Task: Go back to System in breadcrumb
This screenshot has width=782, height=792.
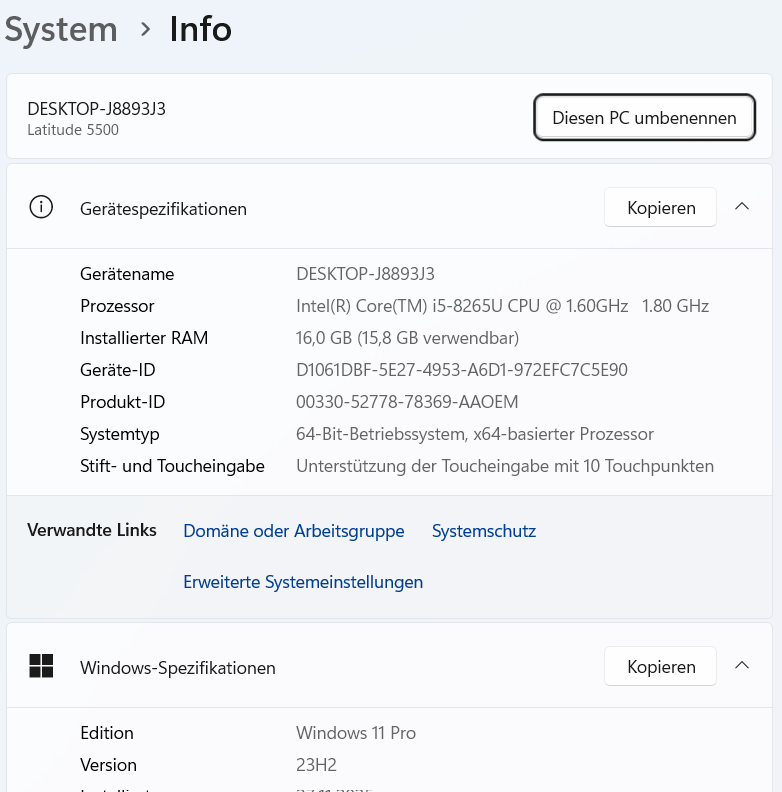Action: [x=61, y=30]
